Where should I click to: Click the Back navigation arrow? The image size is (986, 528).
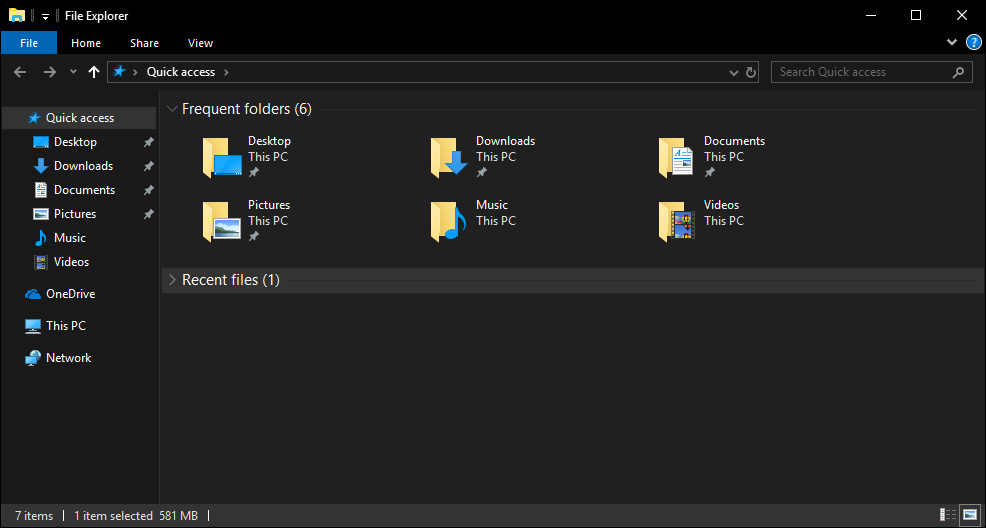(x=21, y=72)
